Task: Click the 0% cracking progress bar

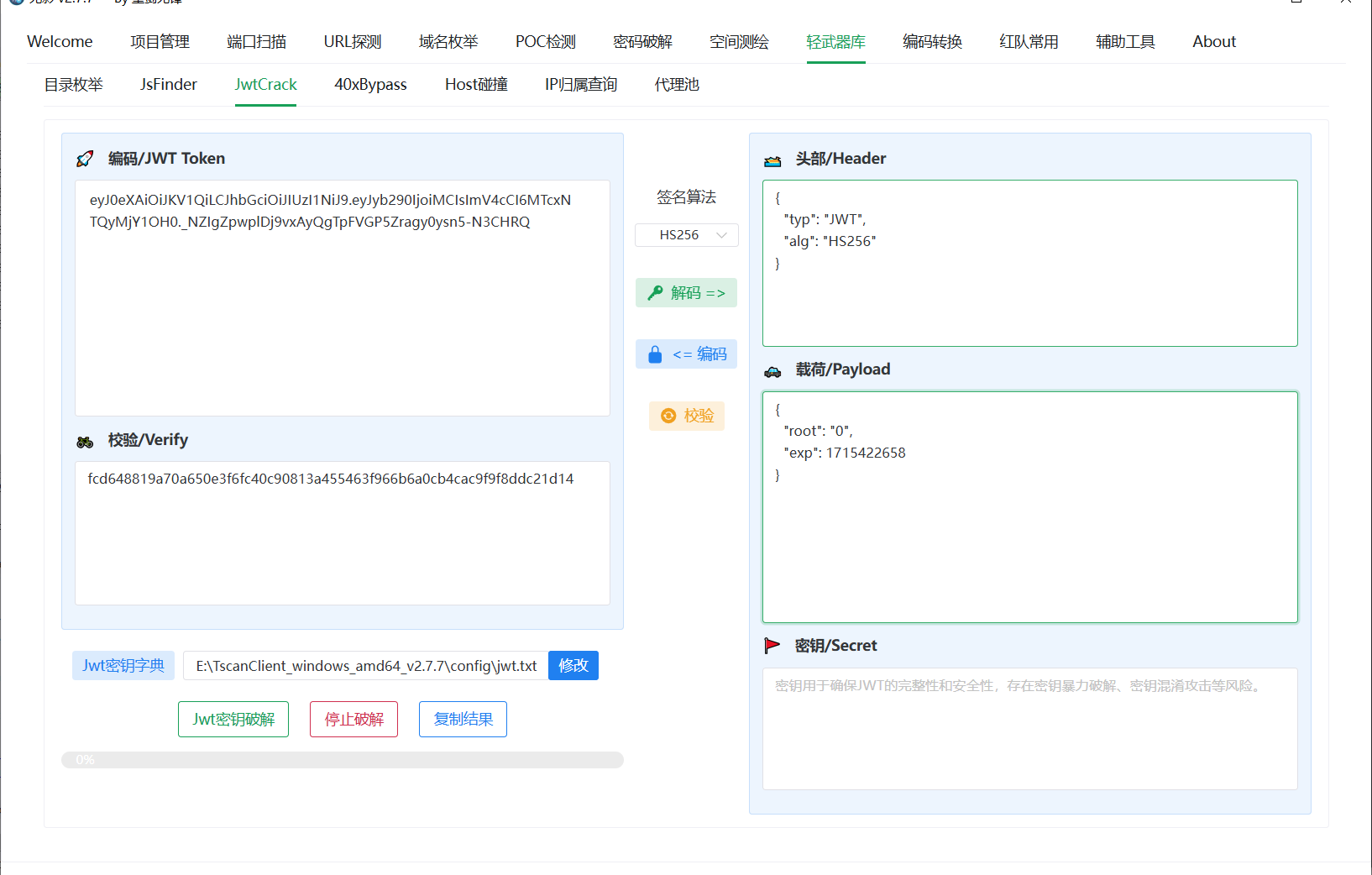Action: [x=343, y=760]
